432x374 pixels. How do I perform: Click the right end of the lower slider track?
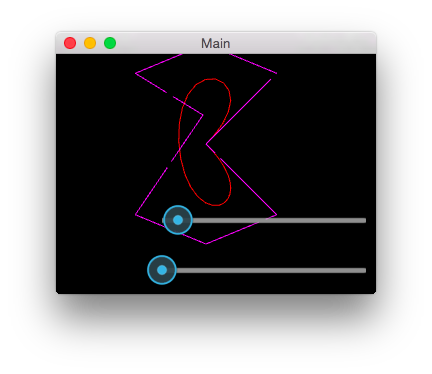point(364,270)
